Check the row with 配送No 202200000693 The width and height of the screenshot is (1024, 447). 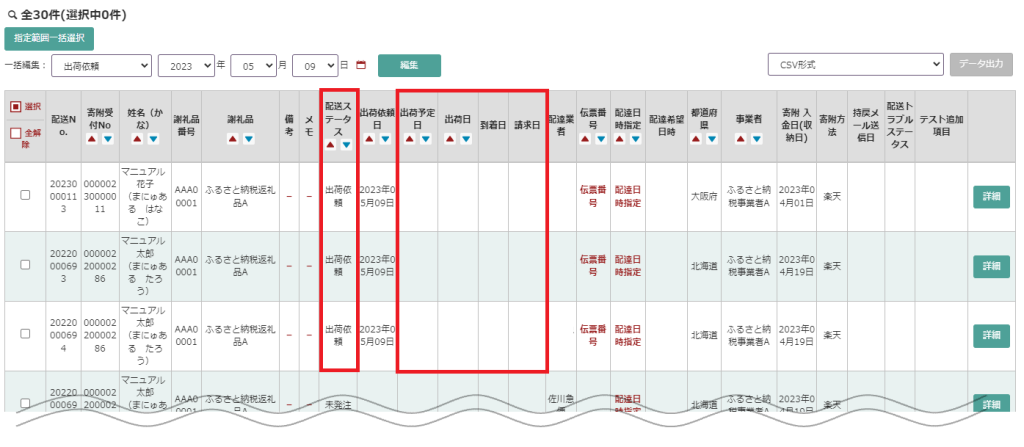click(25, 266)
